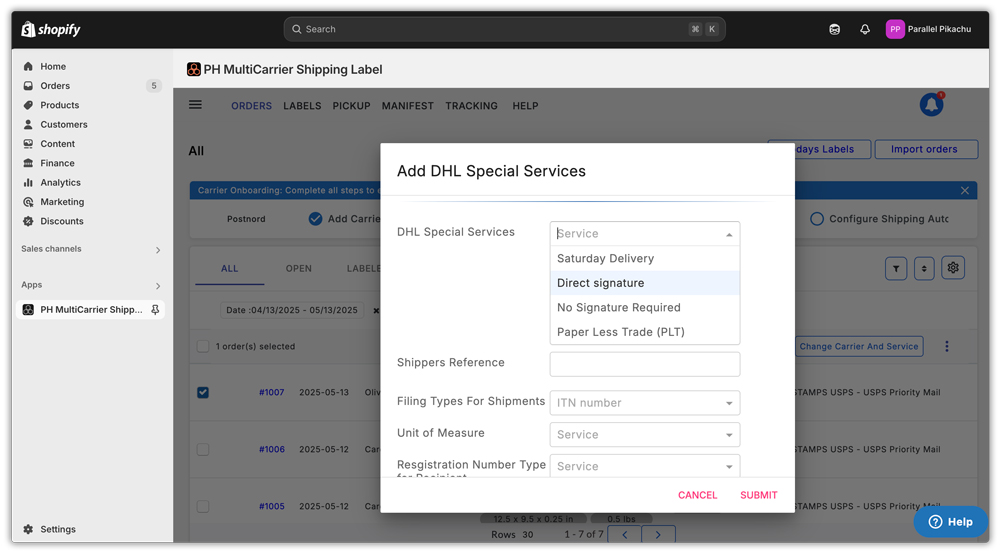This screenshot has height=554, width=1000.
Task: Open the Content section
Action: click(57, 143)
